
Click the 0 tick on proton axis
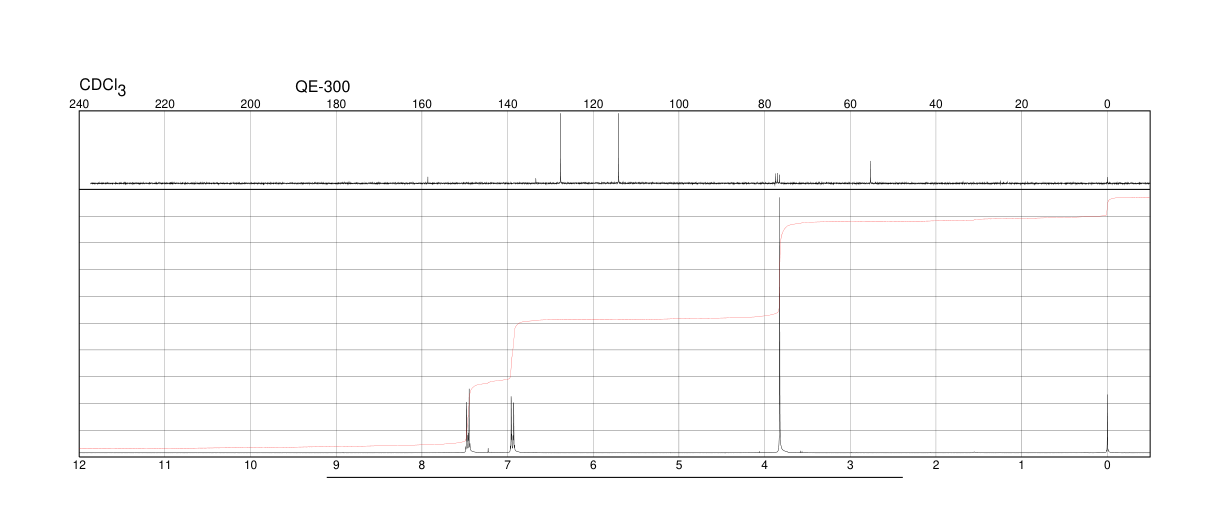pyautogui.click(x=1107, y=465)
